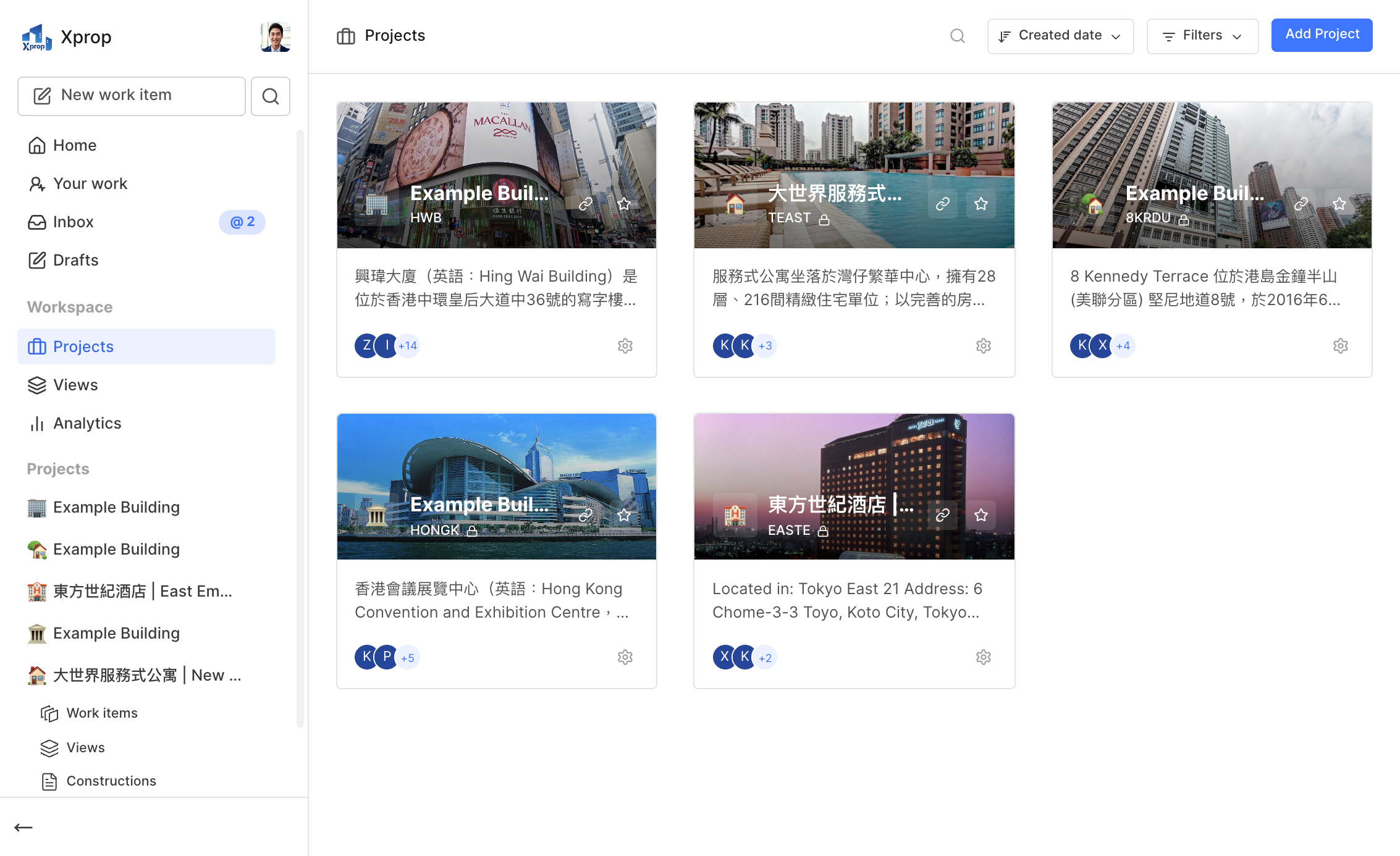Click the sidebar search icon button

point(271,96)
